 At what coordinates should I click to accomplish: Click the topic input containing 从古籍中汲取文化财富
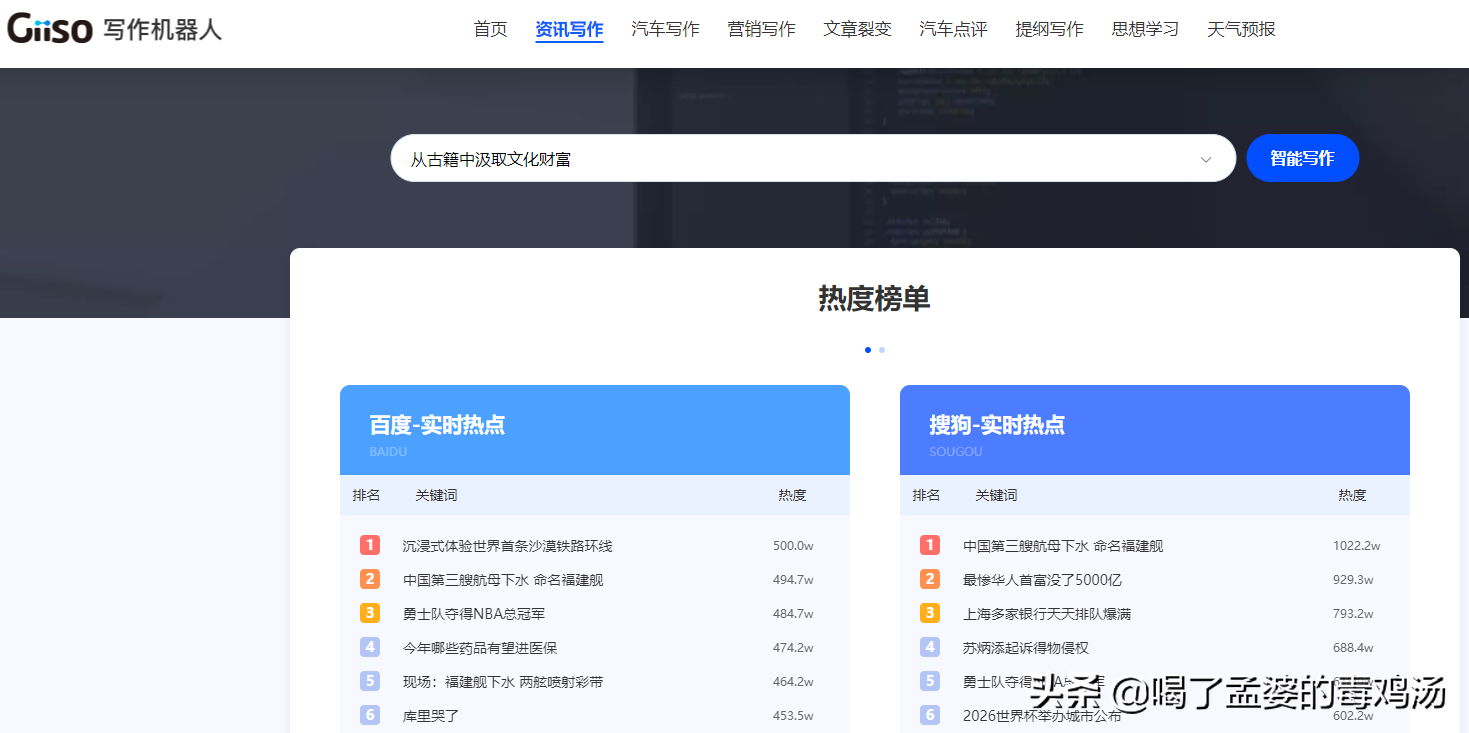click(x=813, y=158)
